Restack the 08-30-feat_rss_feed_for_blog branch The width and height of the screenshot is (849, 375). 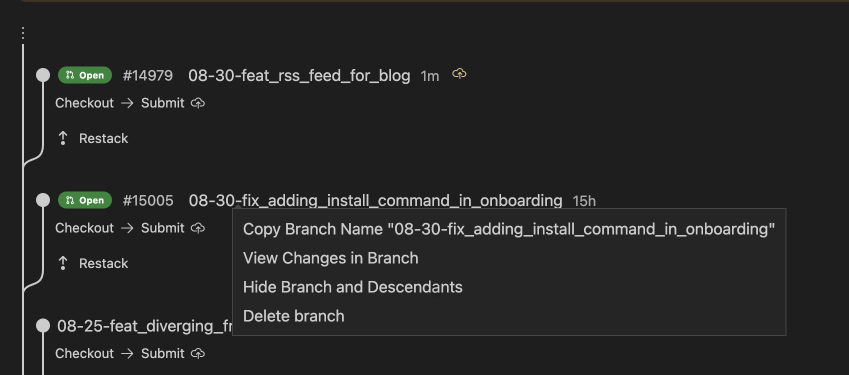point(103,139)
